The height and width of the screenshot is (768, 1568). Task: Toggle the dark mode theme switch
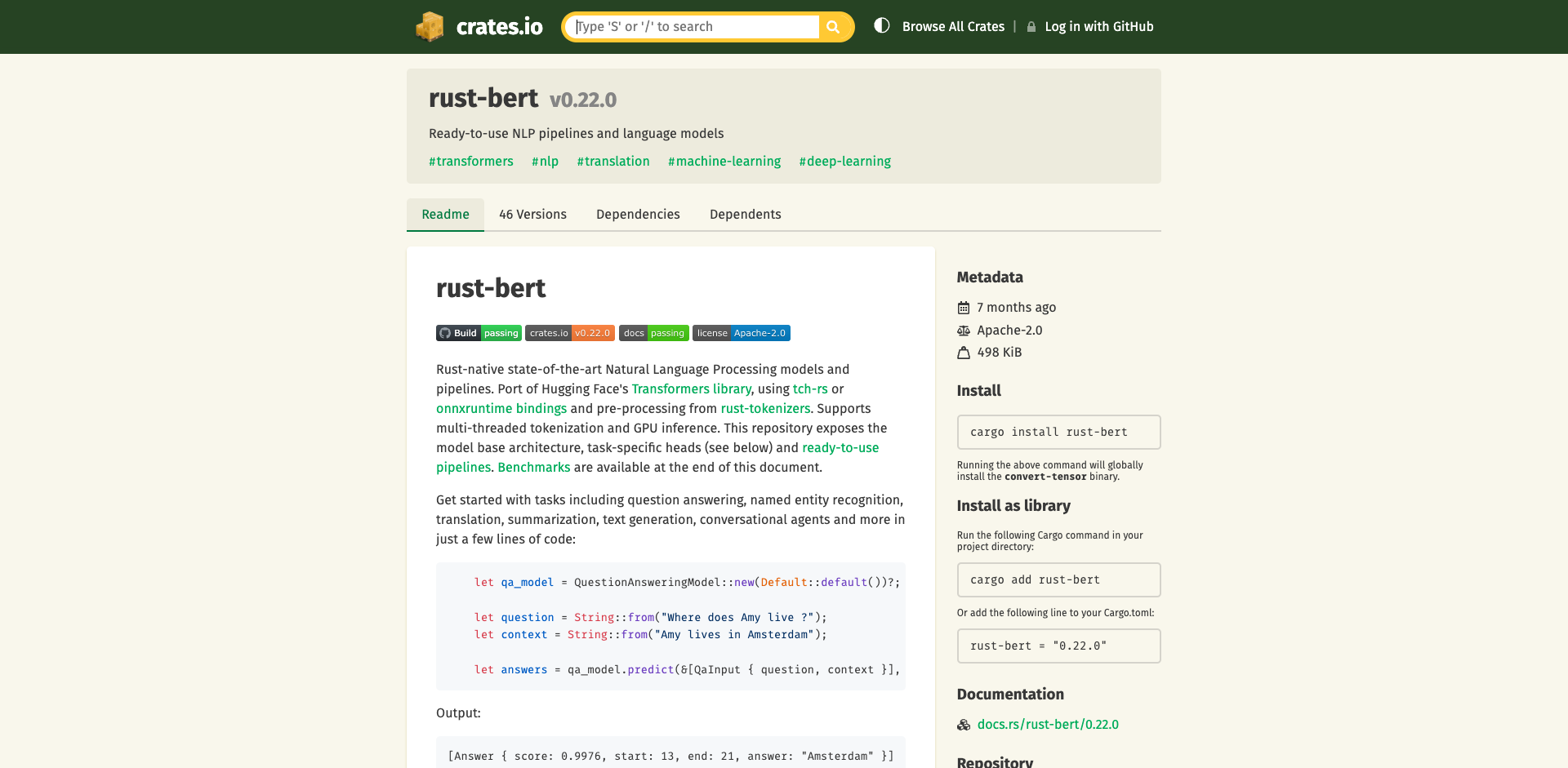click(x=881, y=26)
